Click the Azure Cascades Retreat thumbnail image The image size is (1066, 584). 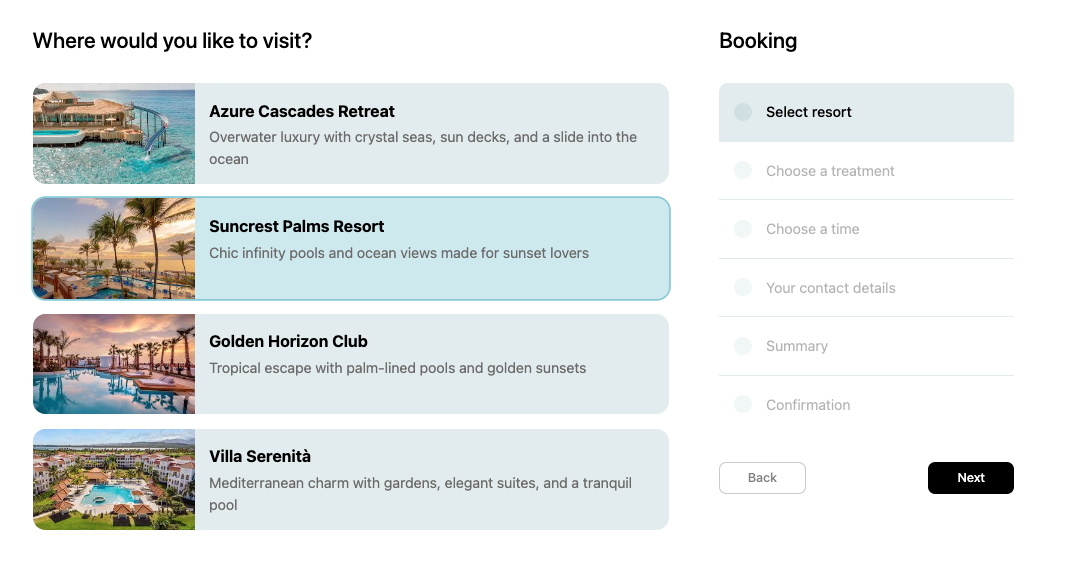pyautogui.click(x=114, y=134)
